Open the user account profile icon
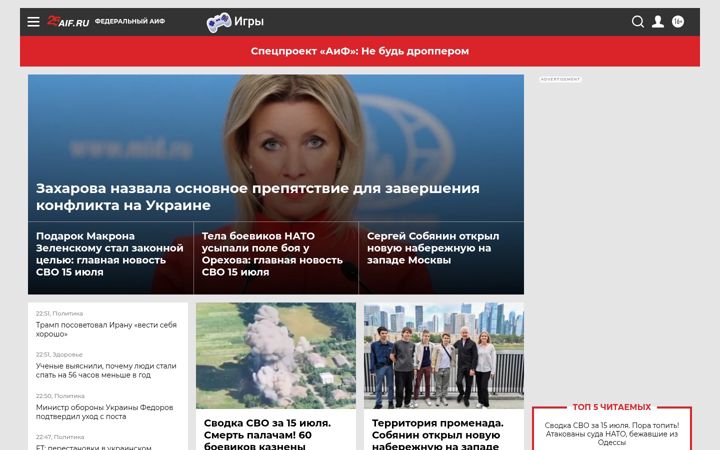Screen dimensions: 720x450 coord(658,22)
